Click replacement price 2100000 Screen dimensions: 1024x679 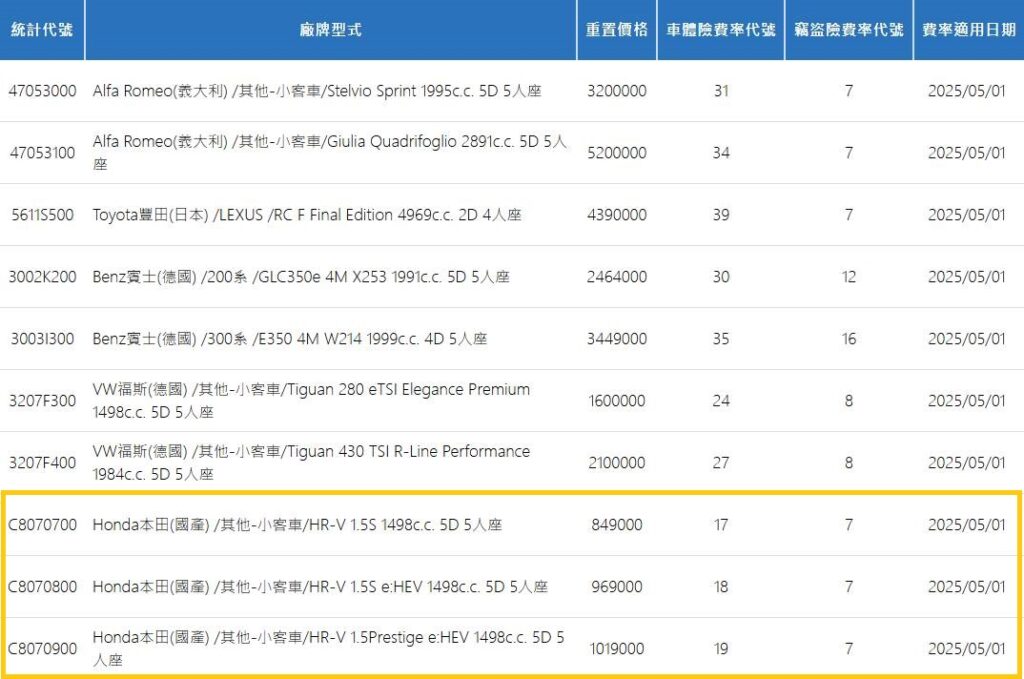click(616, 463)
